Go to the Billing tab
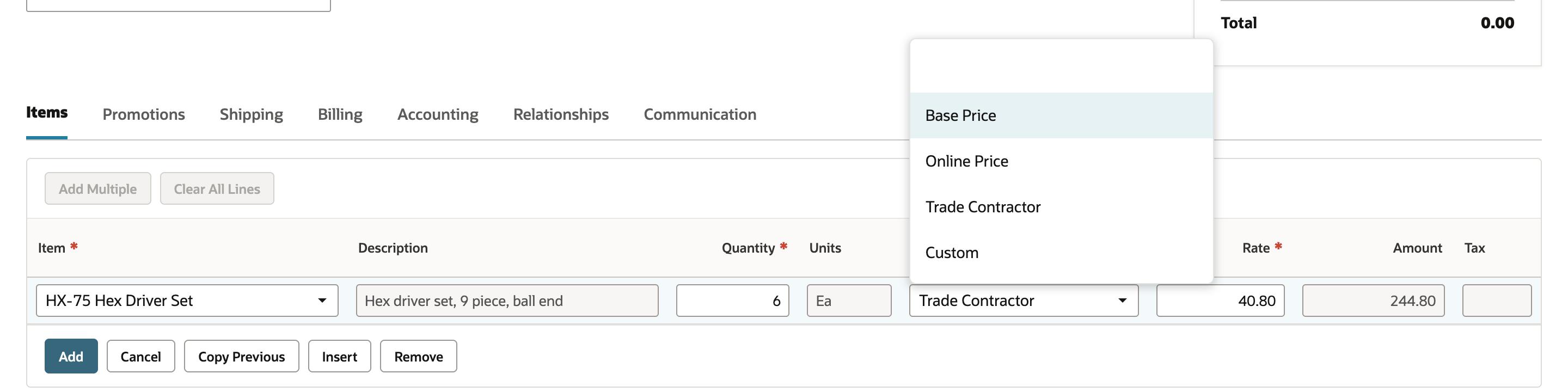 pos(340,114)
